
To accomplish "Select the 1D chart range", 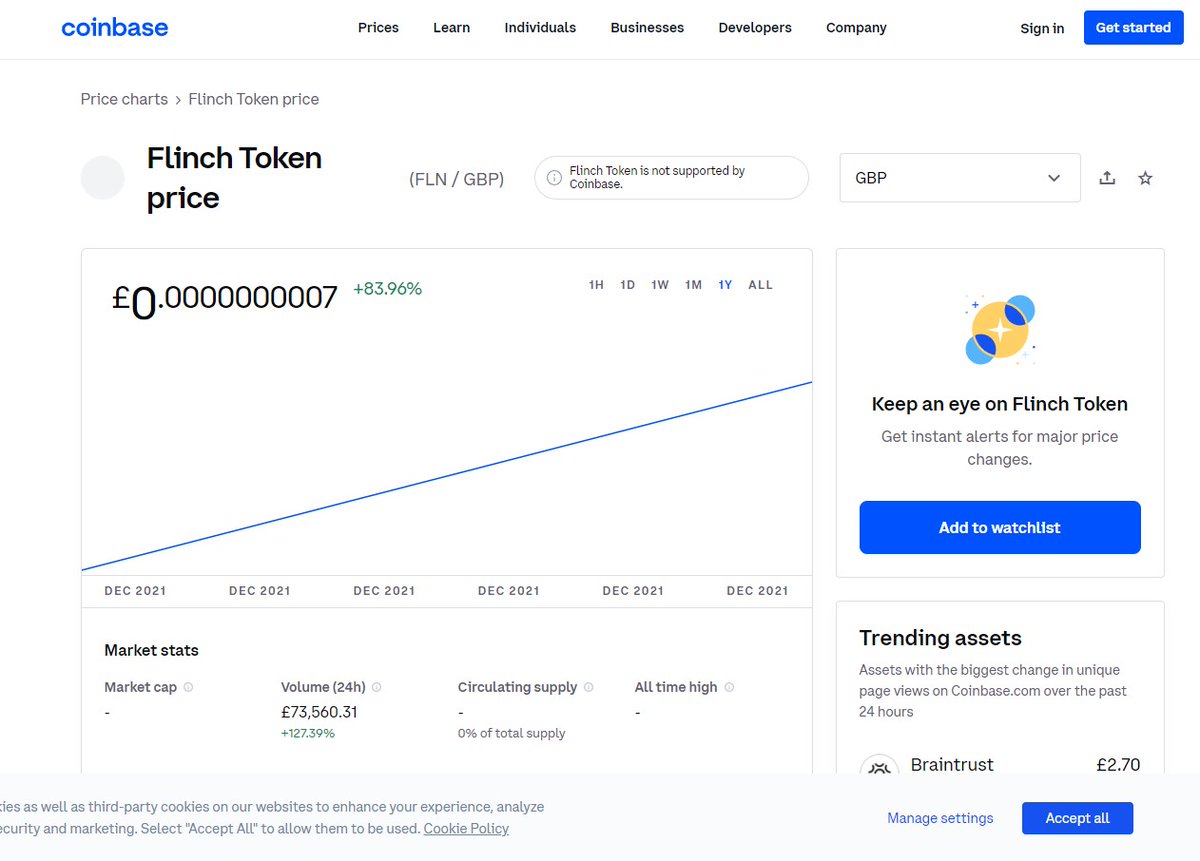I will pos(627,285).
